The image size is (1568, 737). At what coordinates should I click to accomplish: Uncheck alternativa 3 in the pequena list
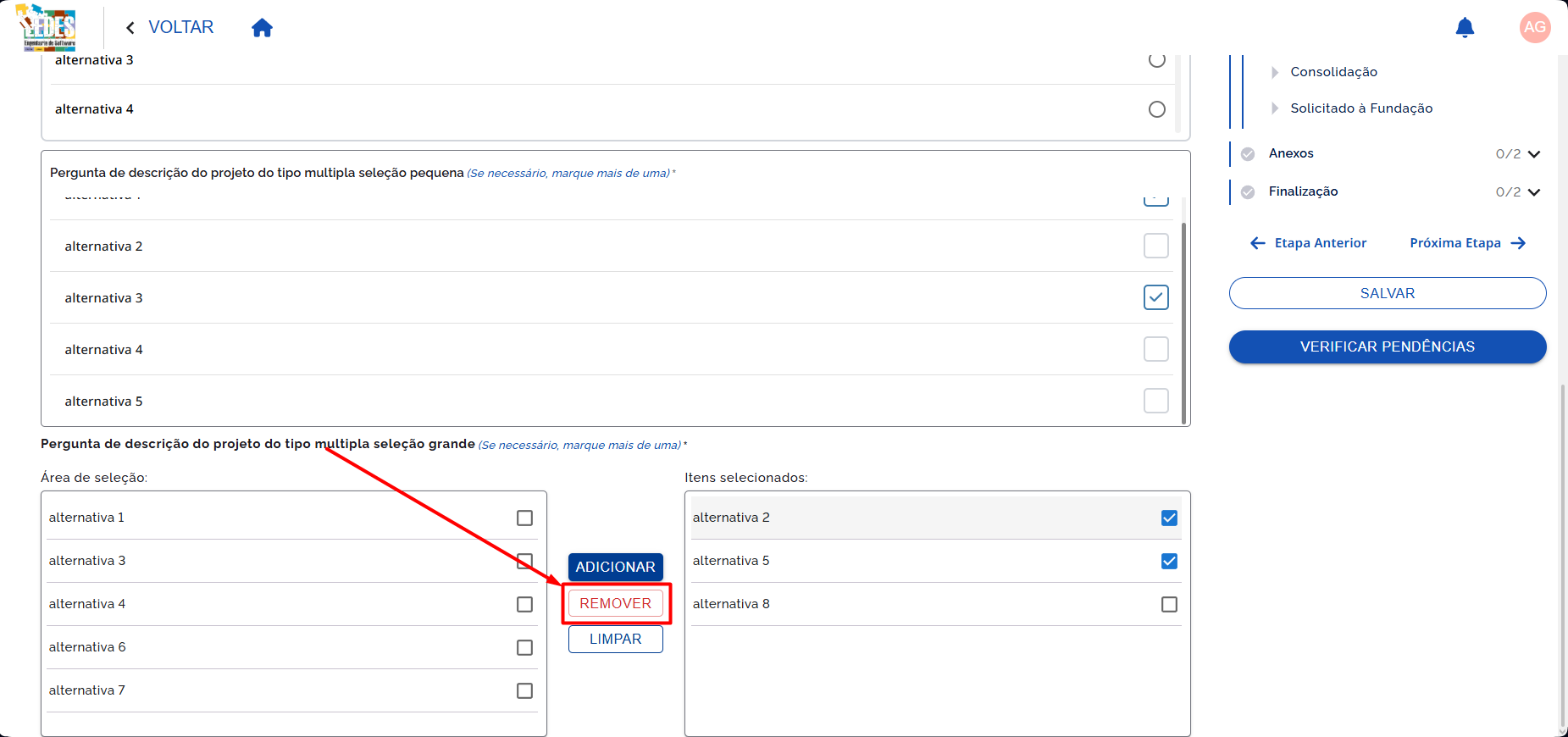coord(1156,297)
